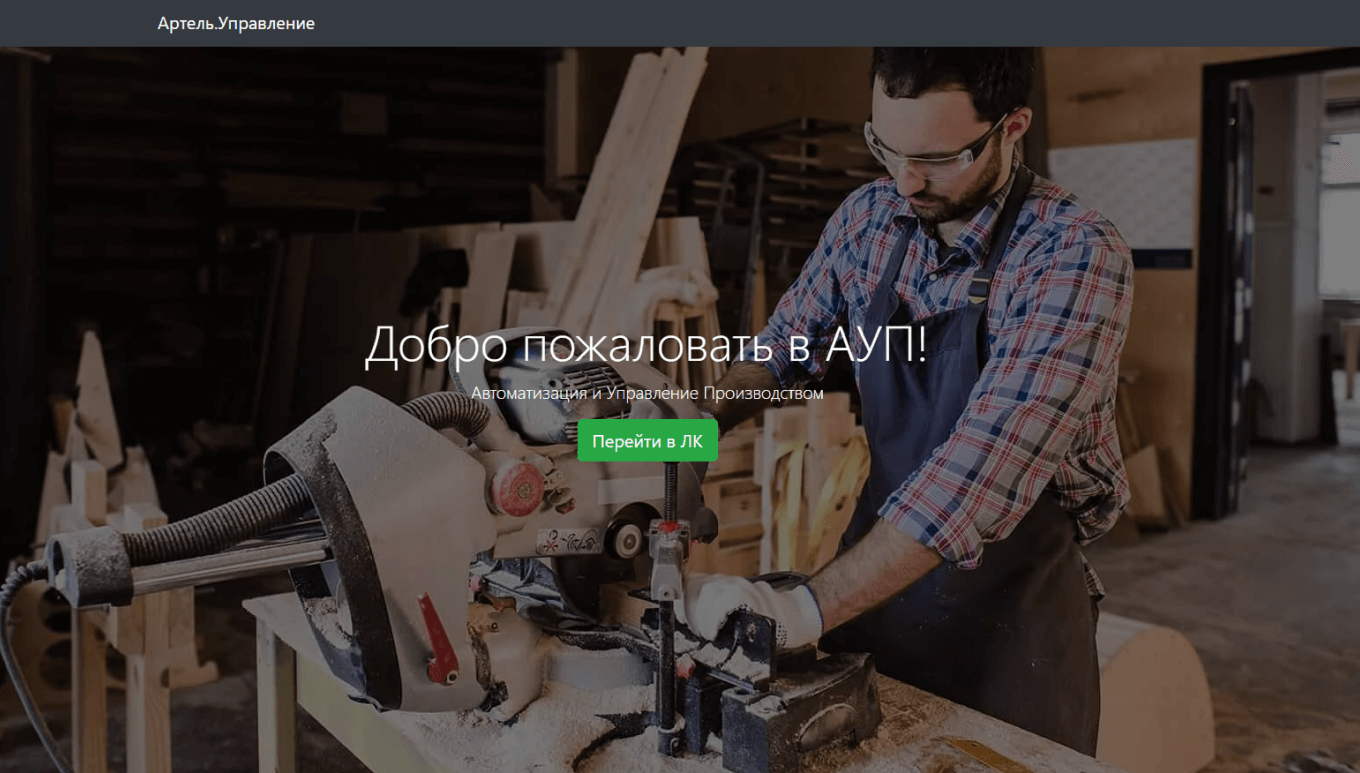Click just below the green button
The height and width of the screenshot is (773, 1360).
pyautogui.click(x=647, y=480)
